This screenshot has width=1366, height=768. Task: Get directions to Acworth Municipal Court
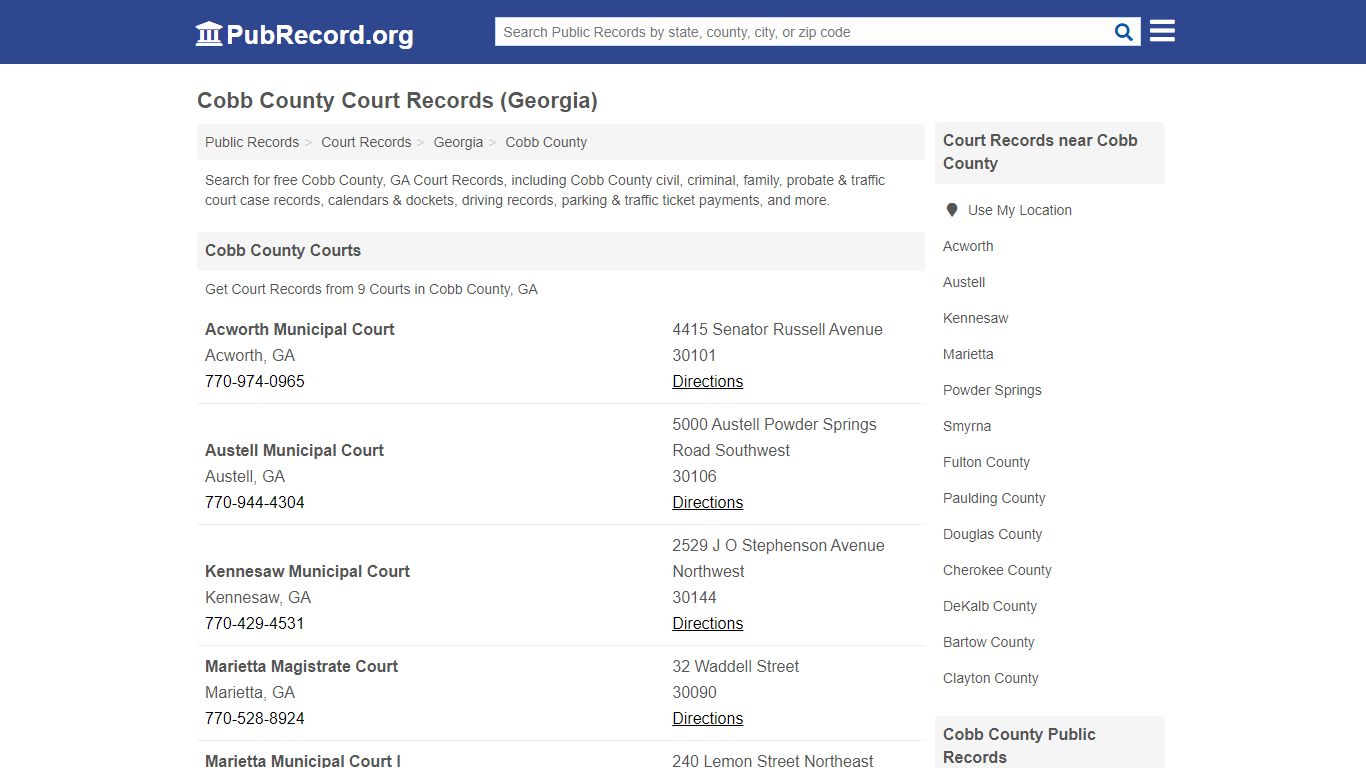pos(707,381)
